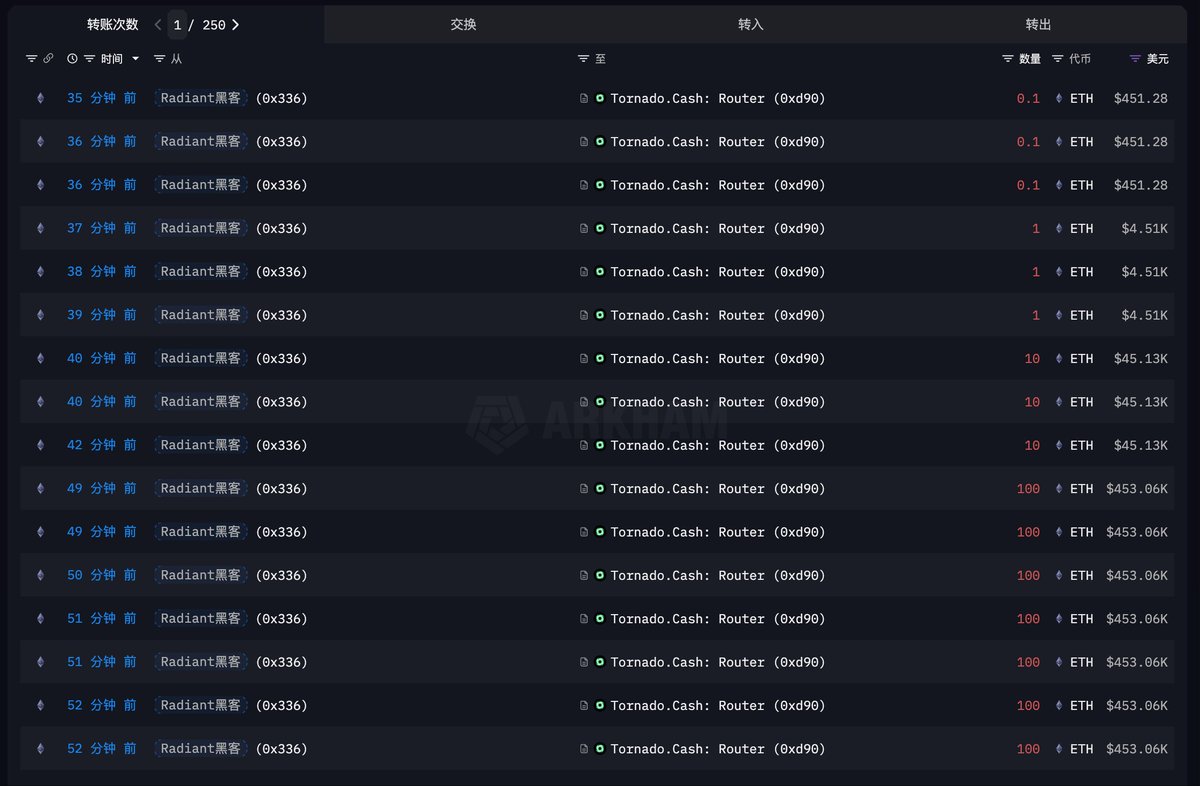This screenshot has height=786, width=1200.
Task: Open the 39 分钟 前 transaction link
Action: click(x=101, y=315)
